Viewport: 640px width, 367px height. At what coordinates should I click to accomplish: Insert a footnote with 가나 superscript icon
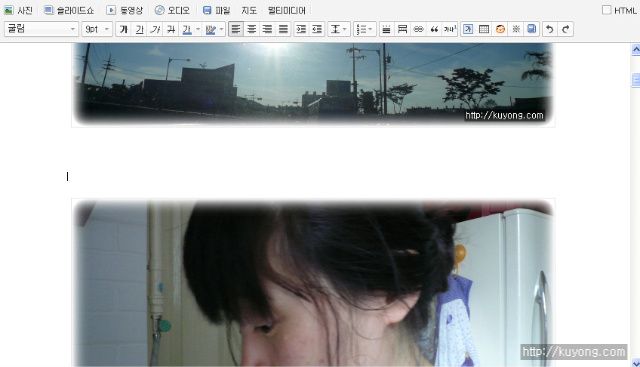coord(450,29)
